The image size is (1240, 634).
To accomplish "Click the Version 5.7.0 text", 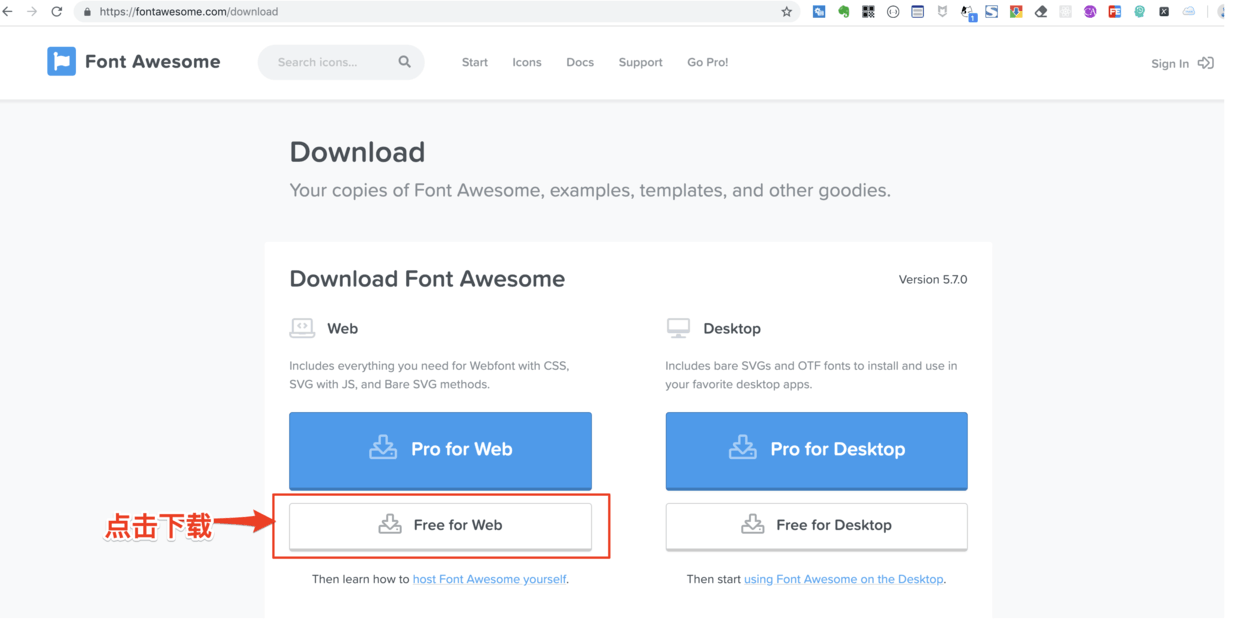I will pyautogui.click(x=933, y=280).
